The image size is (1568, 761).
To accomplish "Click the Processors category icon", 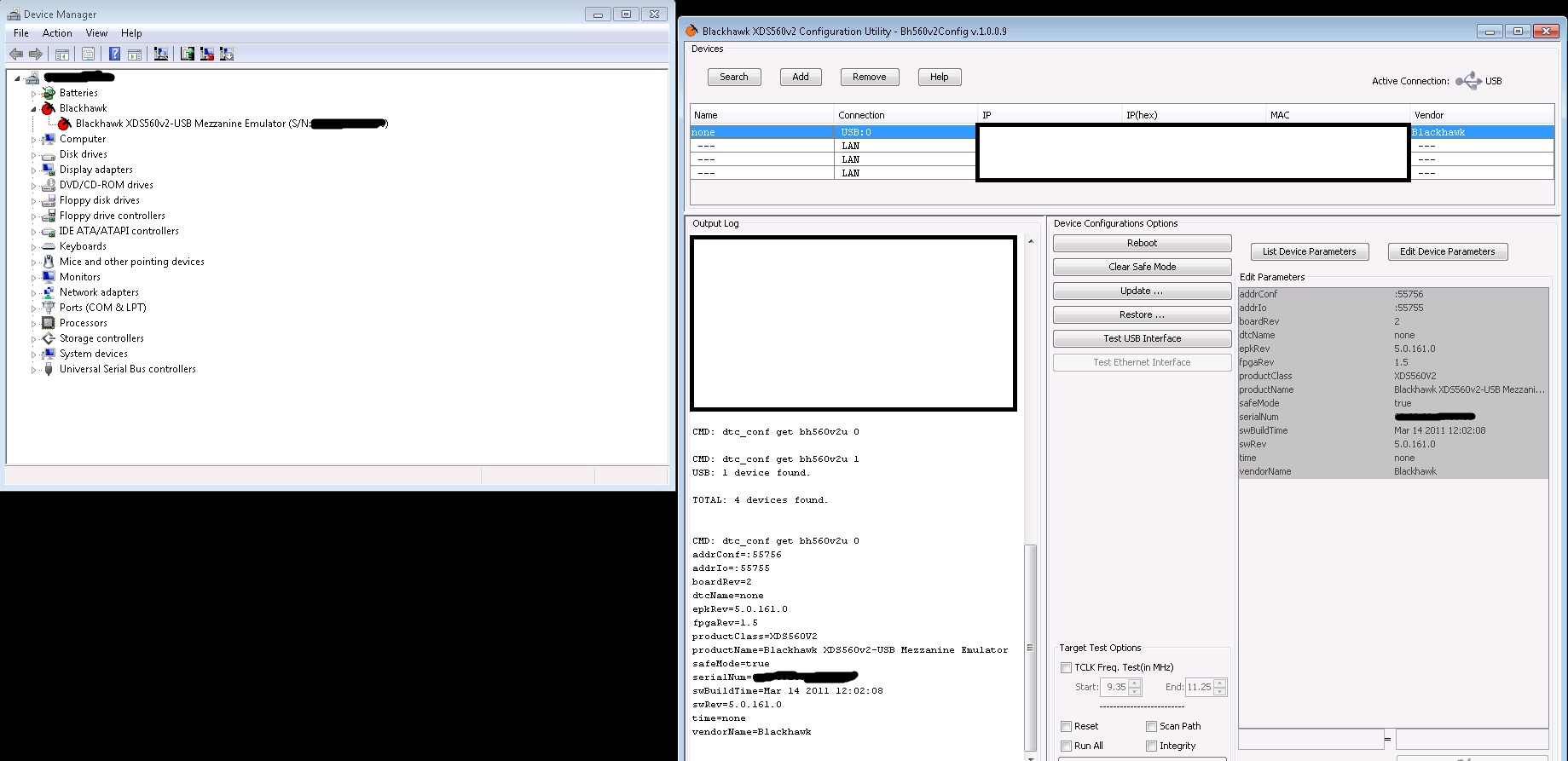I will (x=49, y=323).
